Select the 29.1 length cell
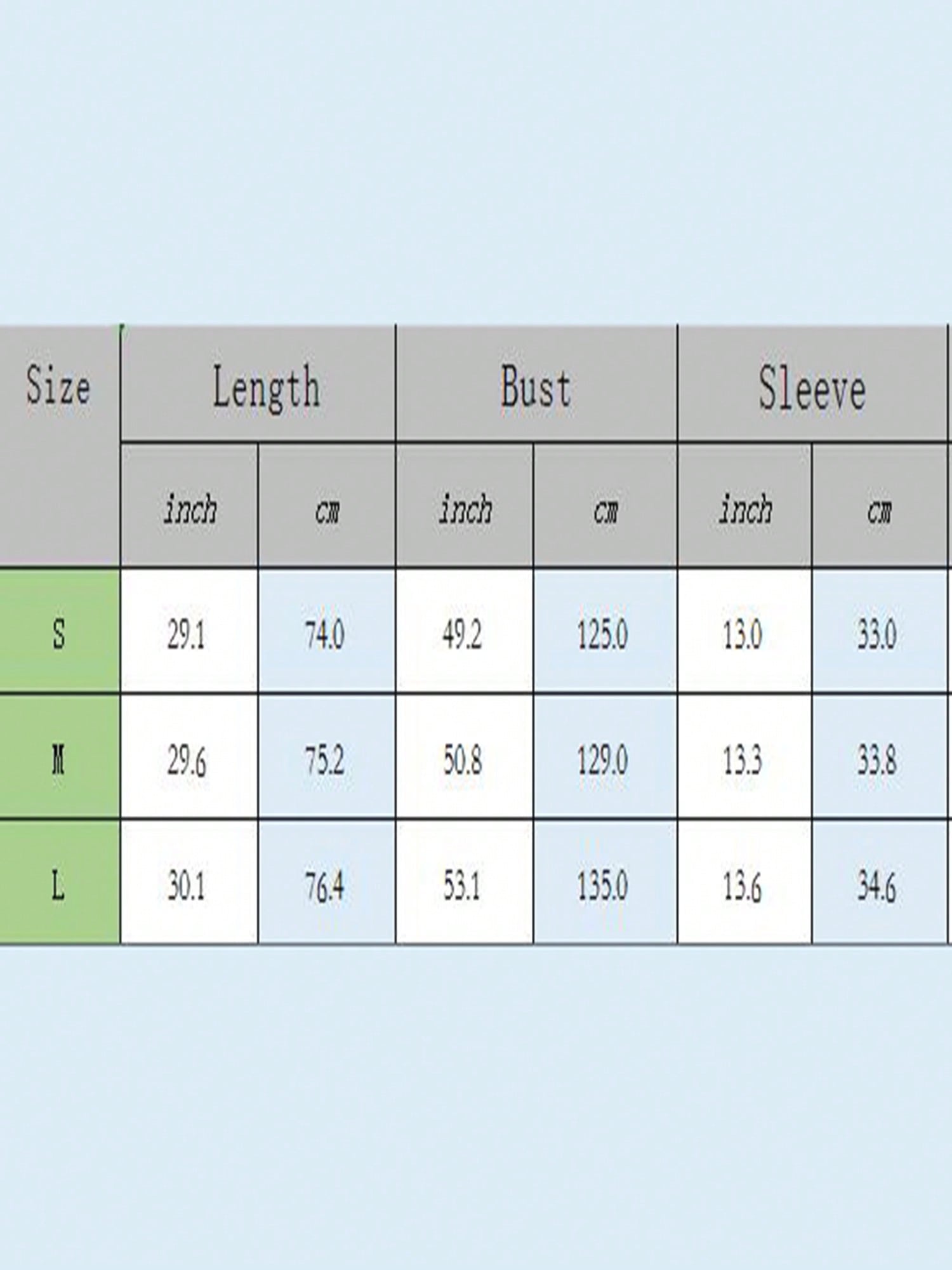Screen dimensions: 952x1270 [x=187, y=634]
